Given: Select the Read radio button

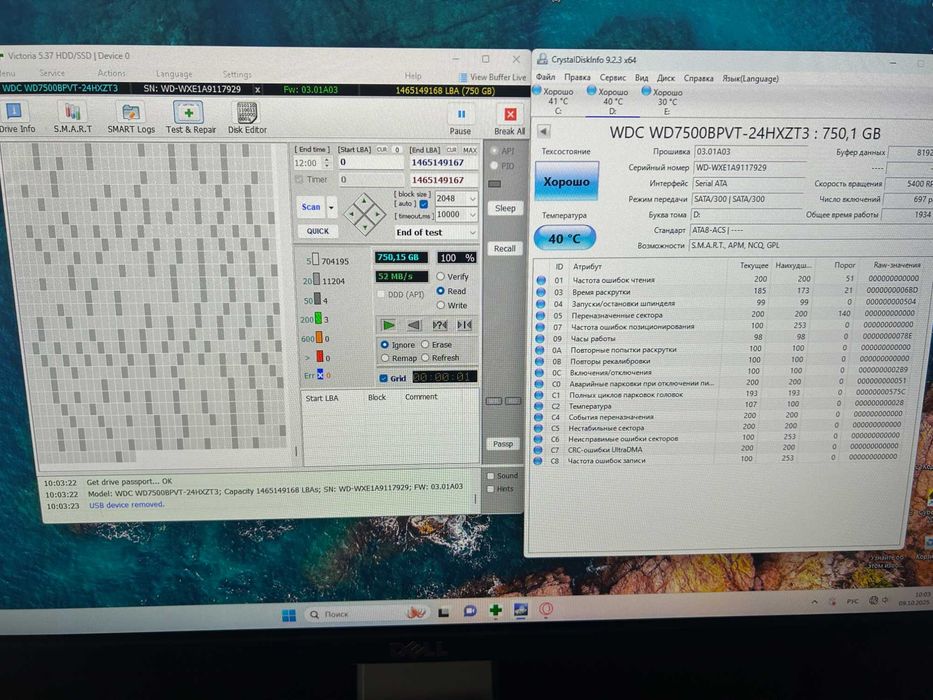Looking at the screenshot, I should (x=440, y=290).
